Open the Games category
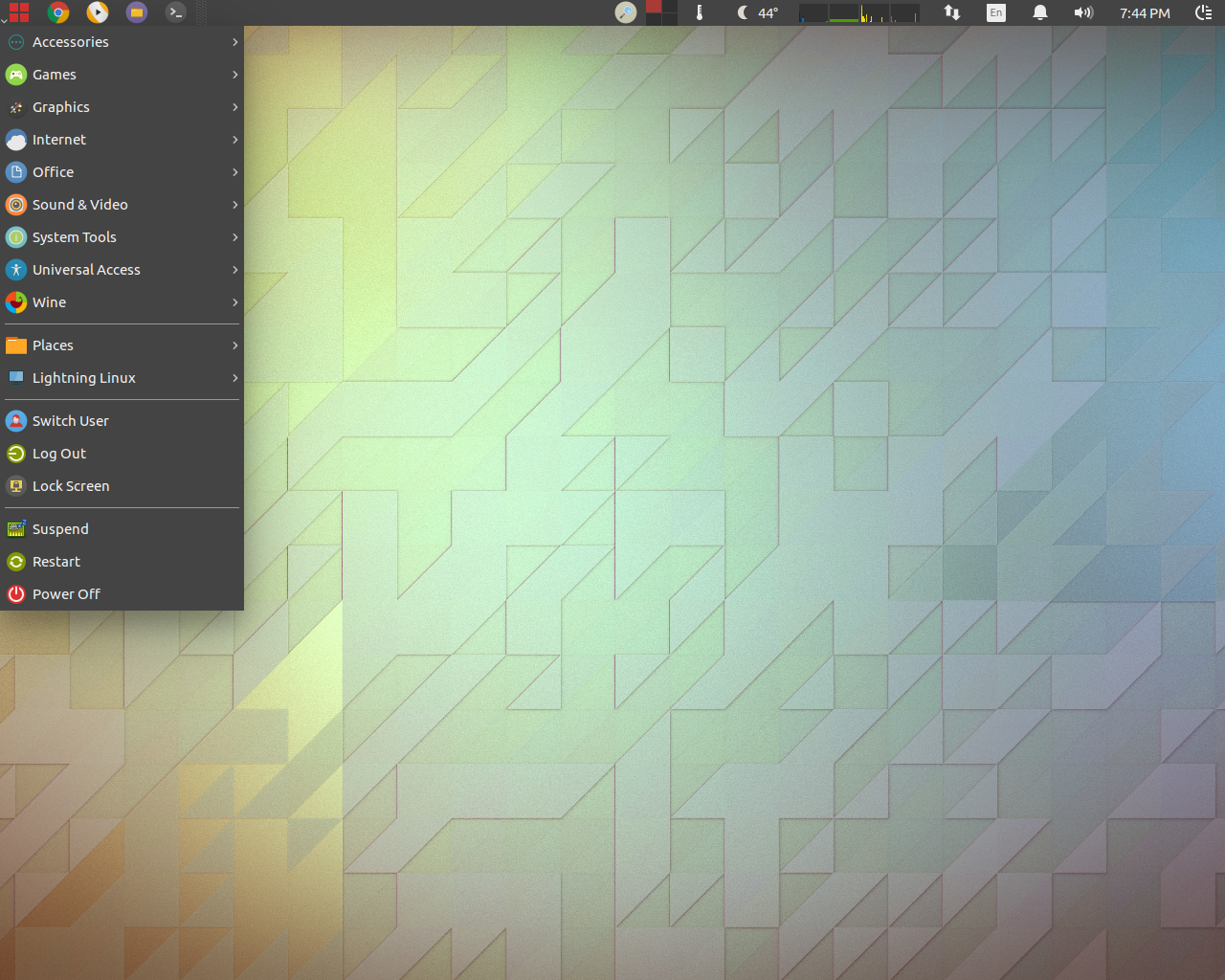1225x980 pixels. tap(122, 75)
